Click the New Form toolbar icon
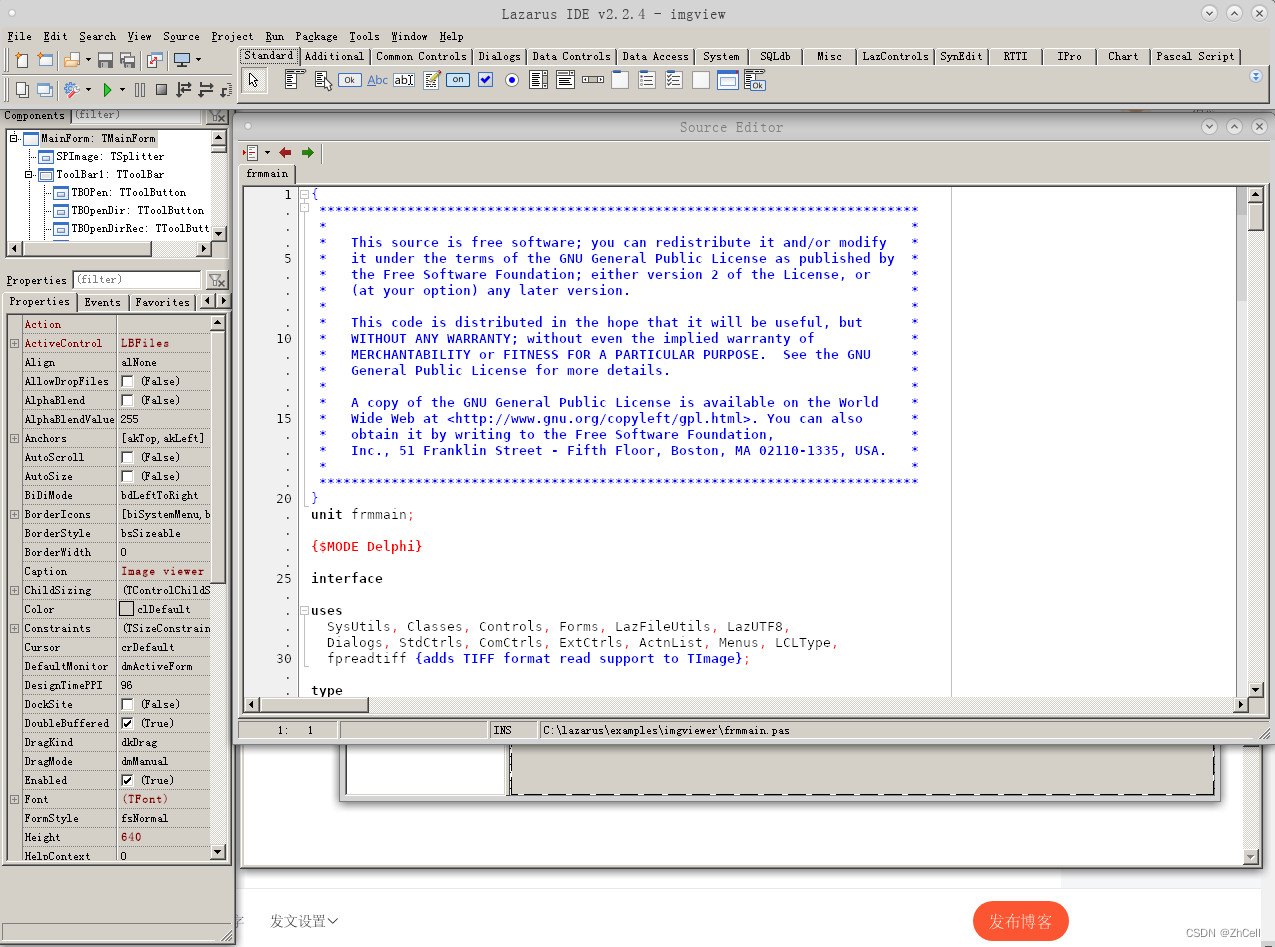 click(45, 60)
